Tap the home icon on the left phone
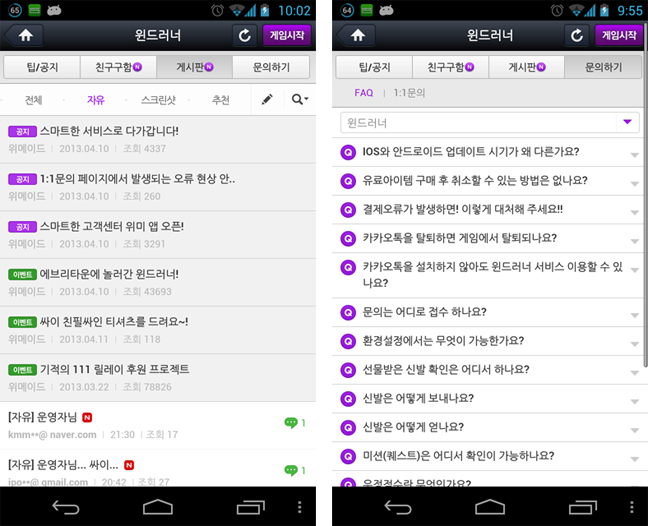The height and width of the screenshot is (526, 648). point(25,35)
